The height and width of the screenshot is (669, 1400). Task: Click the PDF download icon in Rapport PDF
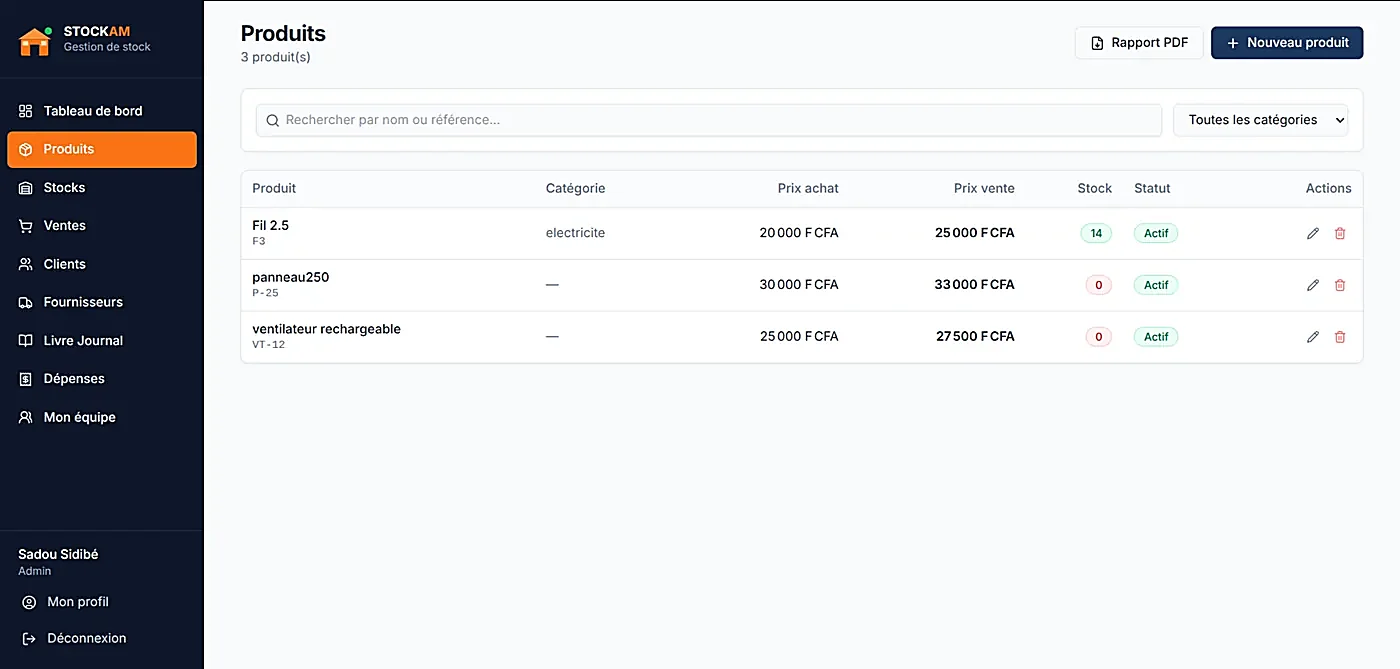click(x=1097, y=43)
